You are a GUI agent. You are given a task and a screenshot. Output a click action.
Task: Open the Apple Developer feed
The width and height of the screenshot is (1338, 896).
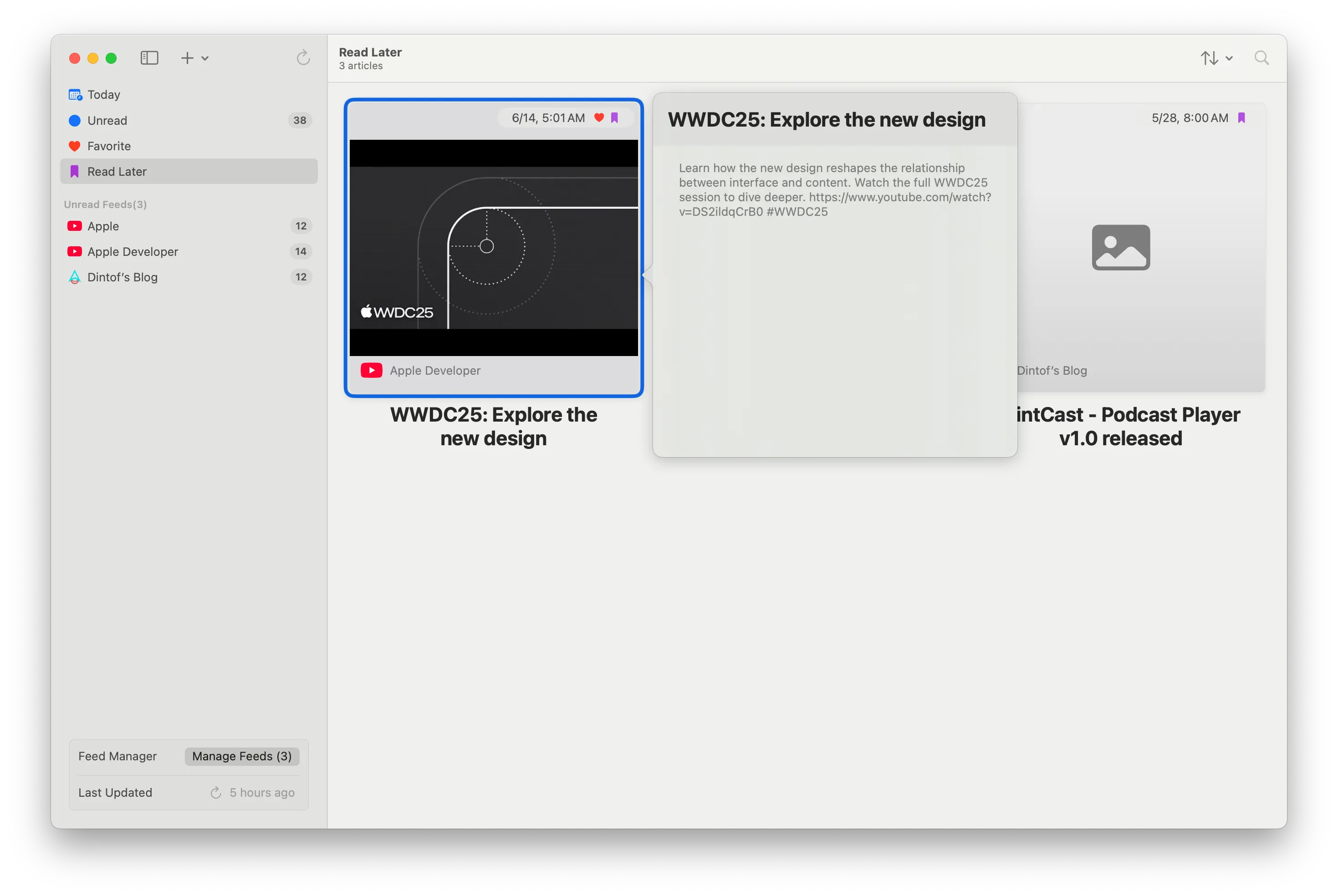[x=133, y=251]
